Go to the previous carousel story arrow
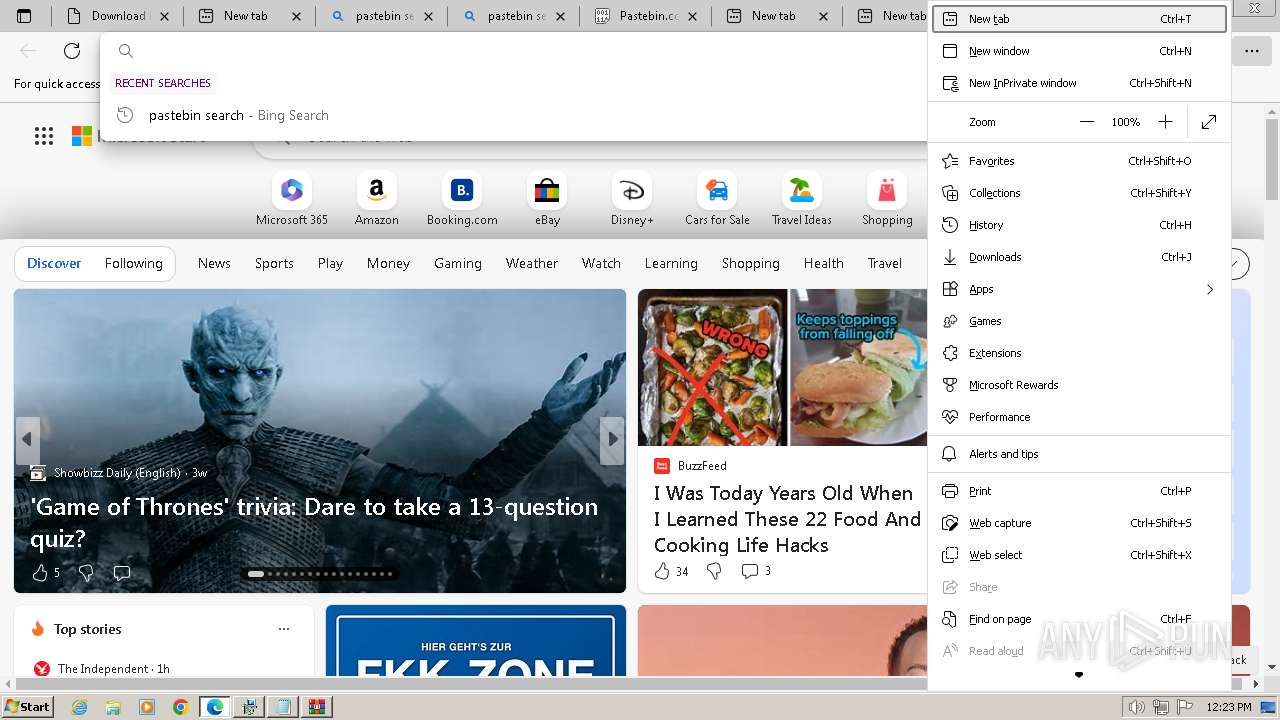The width and height of the screenshot is (1280, 720). [27, 440]
